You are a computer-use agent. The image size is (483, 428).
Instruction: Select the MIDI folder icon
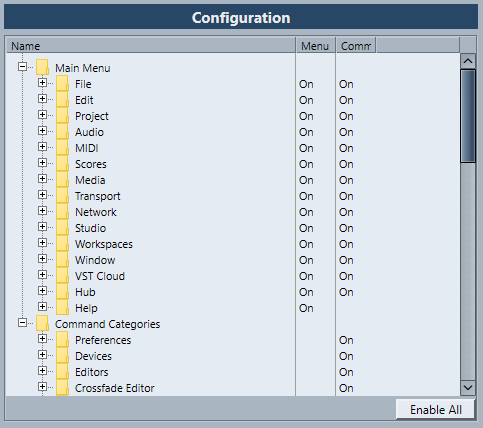click(x=62, y=148)
